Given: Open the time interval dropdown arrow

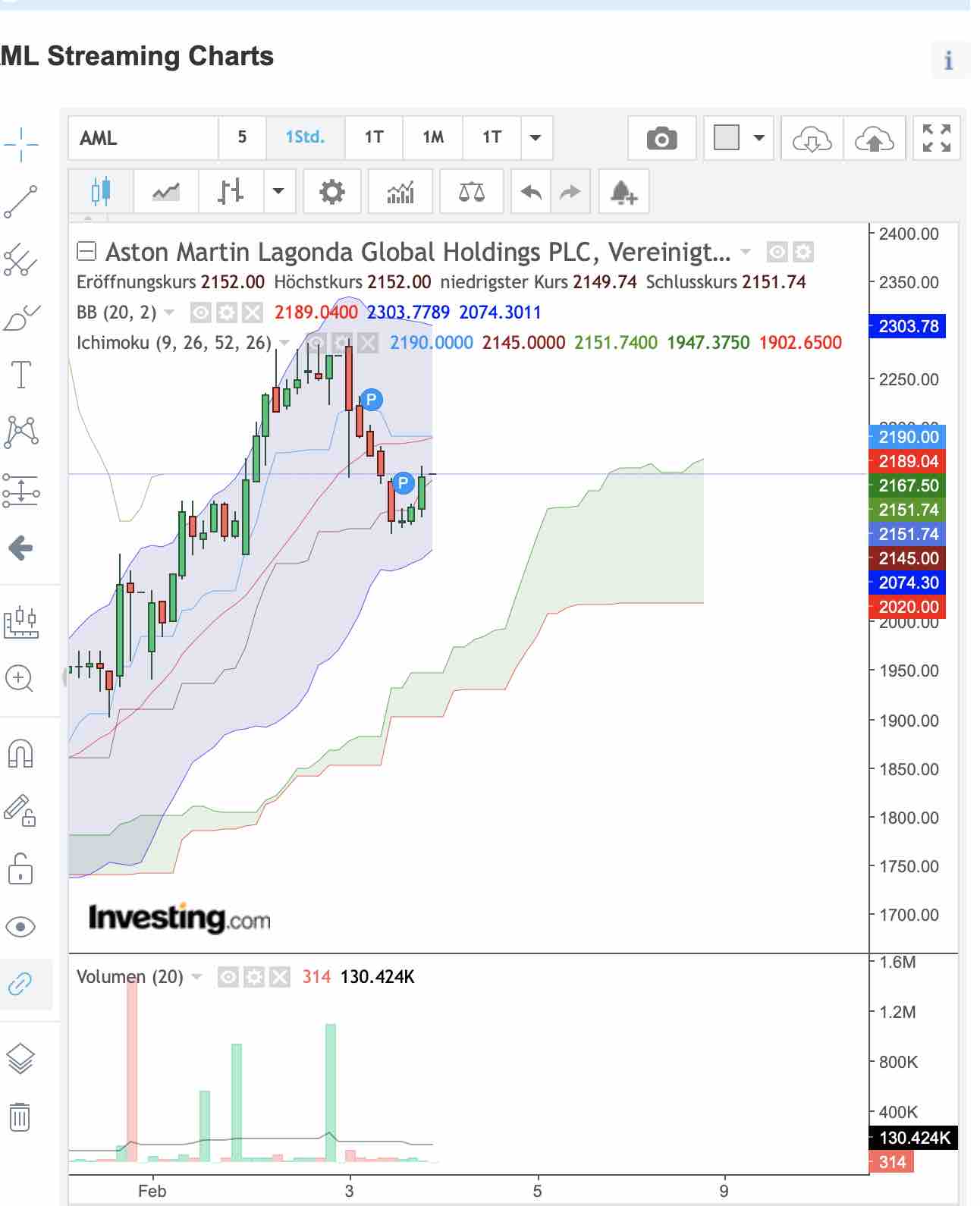Looking at the screenshot, I should point(536,137).
